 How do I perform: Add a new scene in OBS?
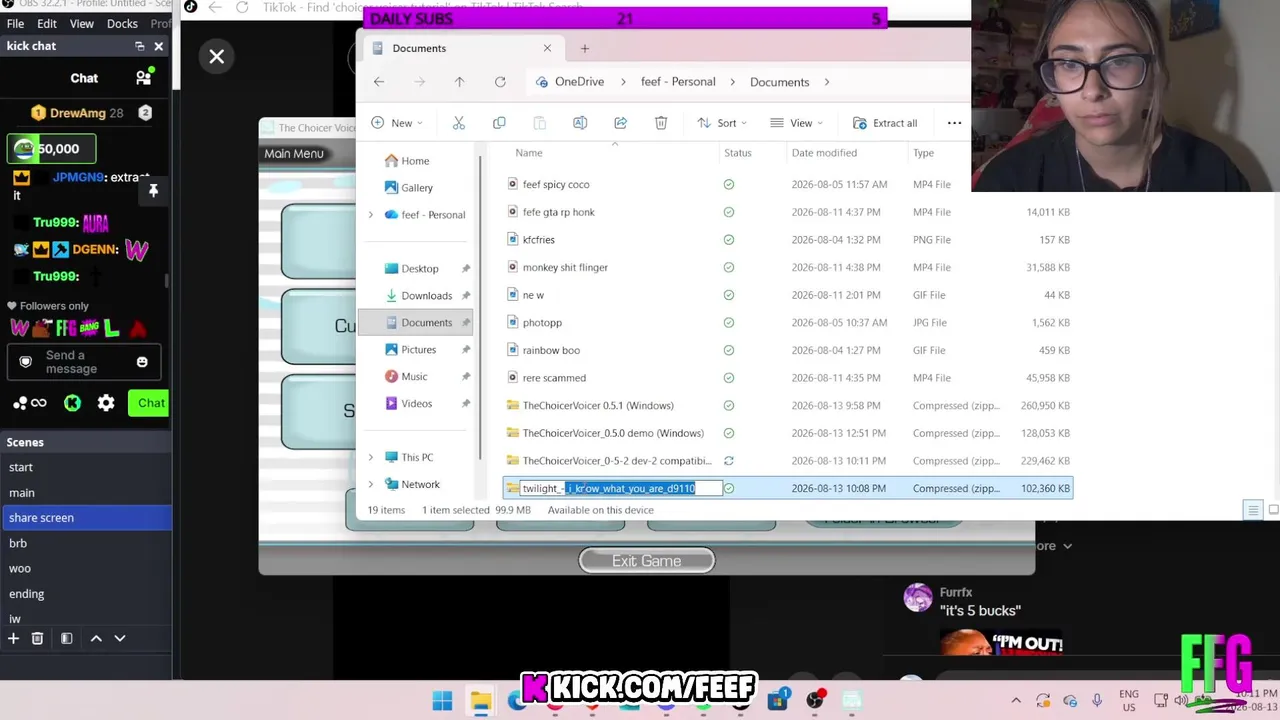tap(13, 638)
